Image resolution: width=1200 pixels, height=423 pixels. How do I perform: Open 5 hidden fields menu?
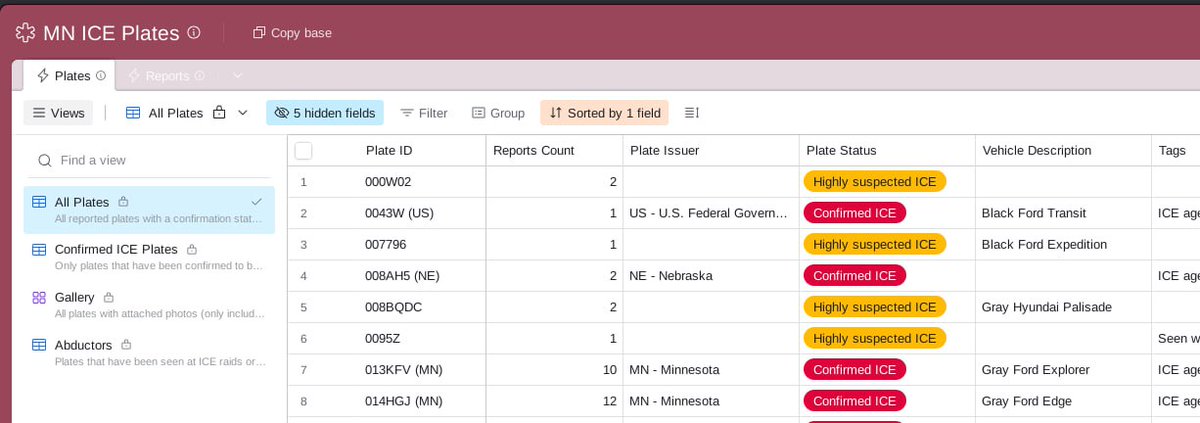coord(325,113)
